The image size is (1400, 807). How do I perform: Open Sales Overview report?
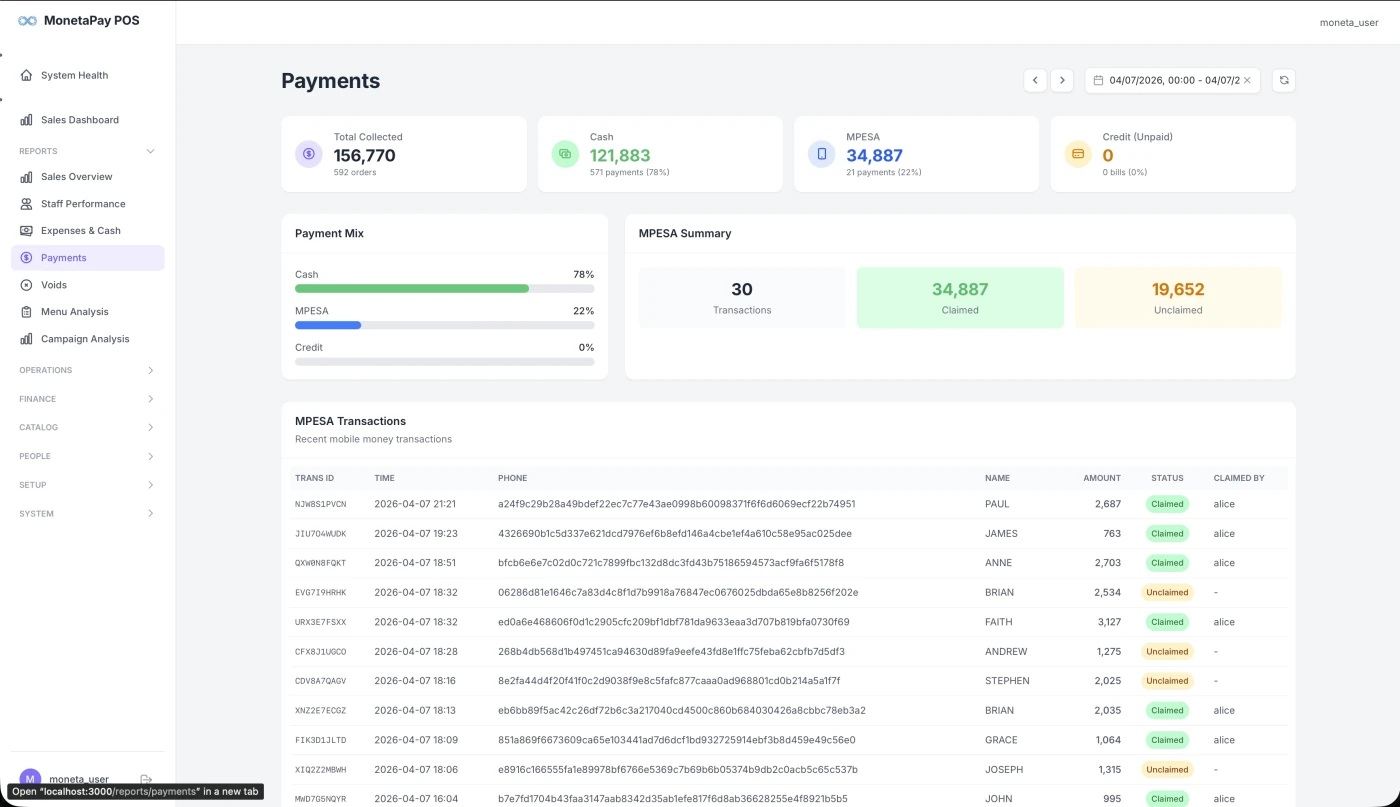click(74, 176)
